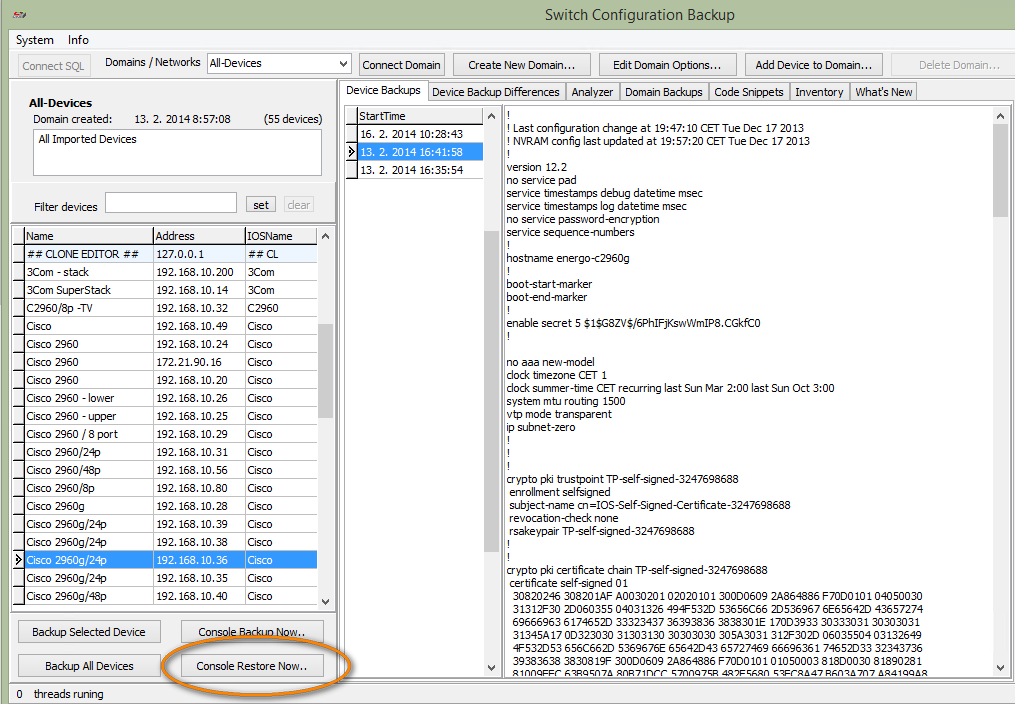This screenshot has height=704, width=1015.
Task: Open the Domain Backups tab
Action: [664, 92]
